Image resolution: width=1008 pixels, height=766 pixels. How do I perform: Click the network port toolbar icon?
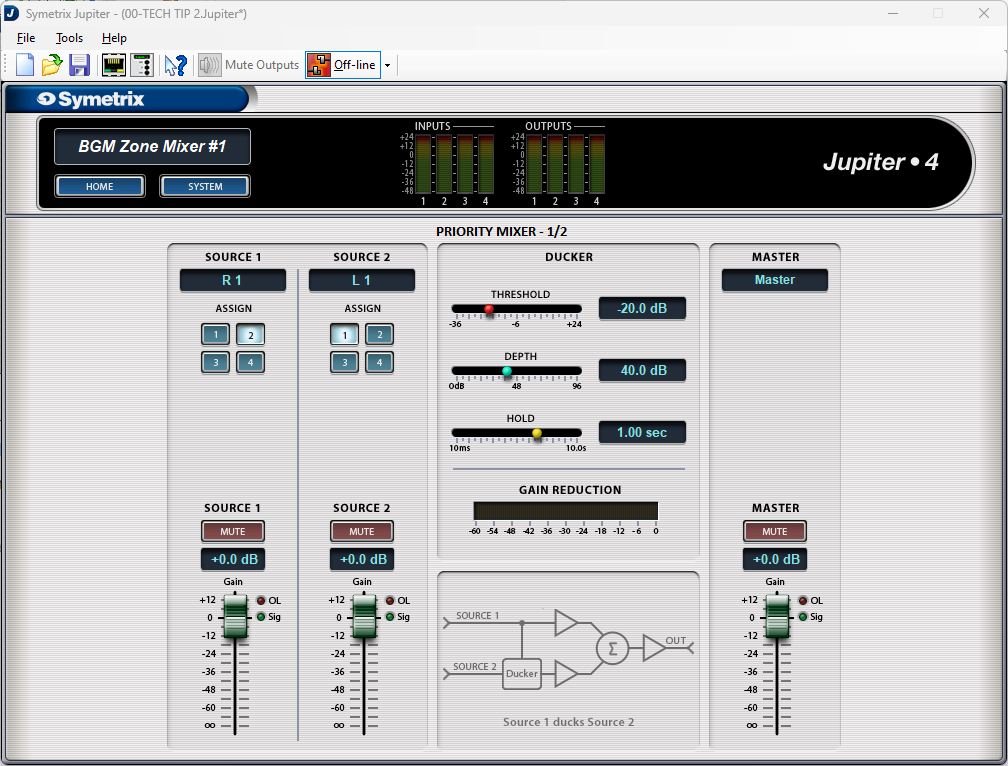click(x=114, y=66)
